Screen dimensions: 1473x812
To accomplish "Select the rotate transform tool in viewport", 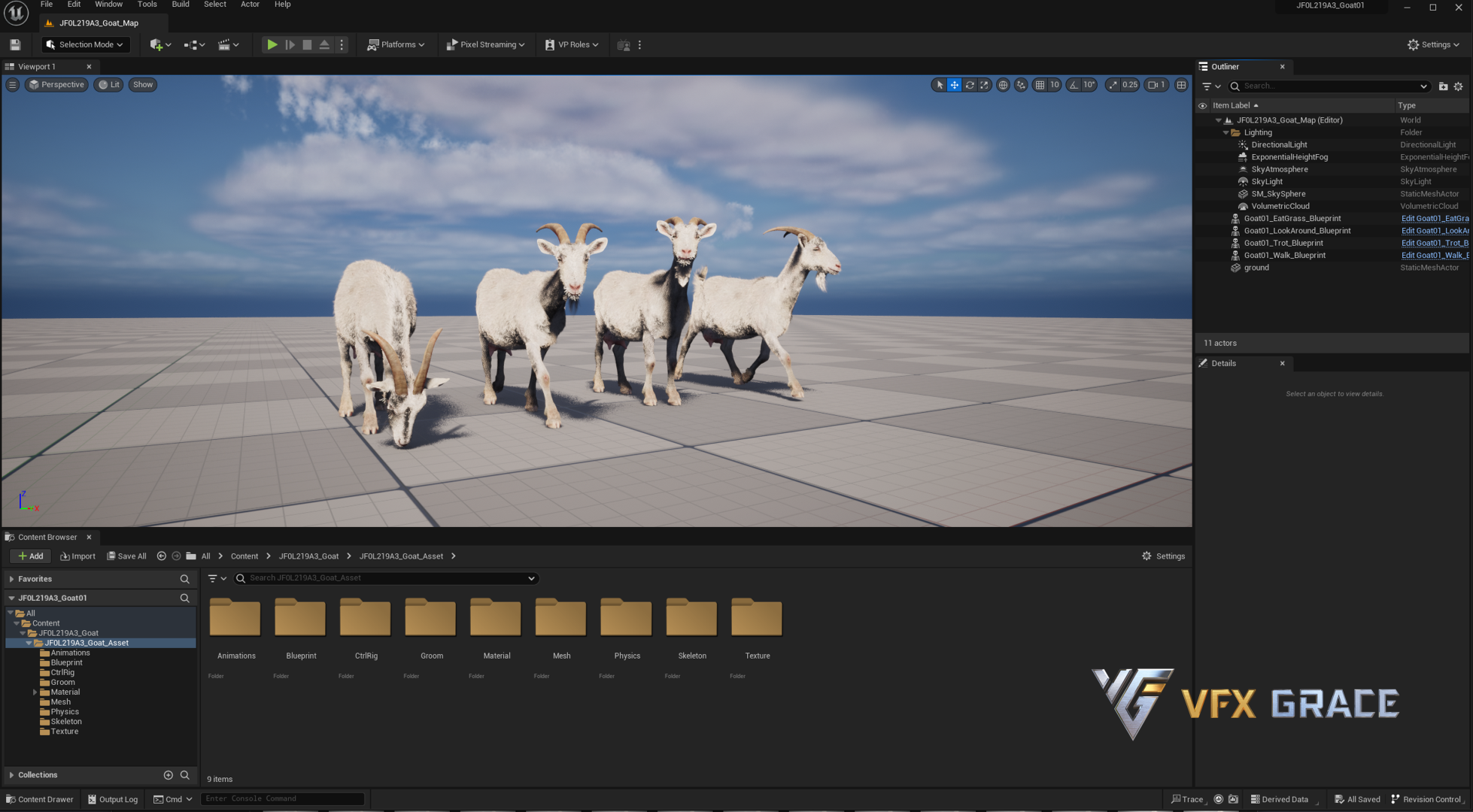I will coord(970,85).
